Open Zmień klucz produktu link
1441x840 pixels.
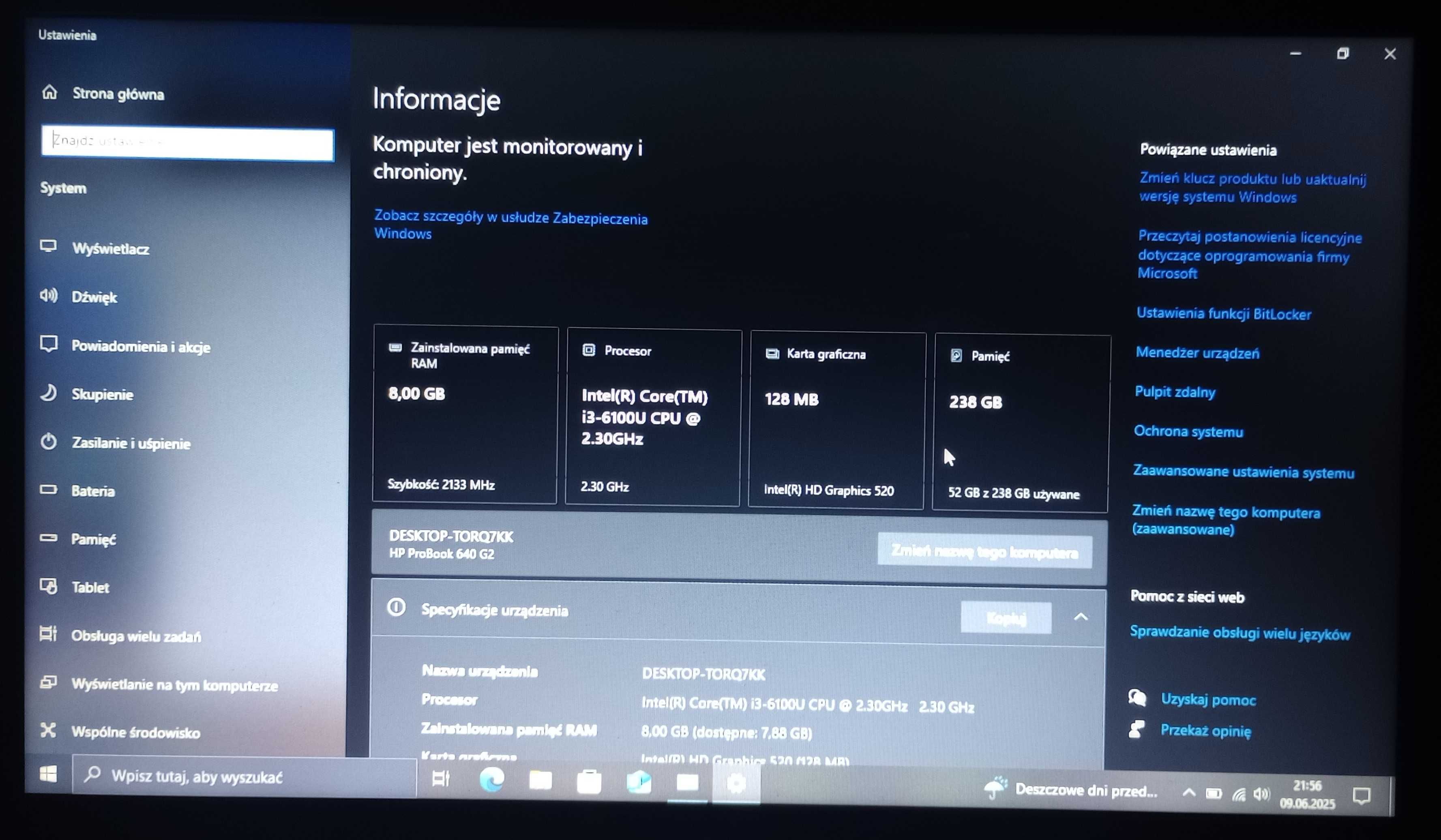point(1252,188)
